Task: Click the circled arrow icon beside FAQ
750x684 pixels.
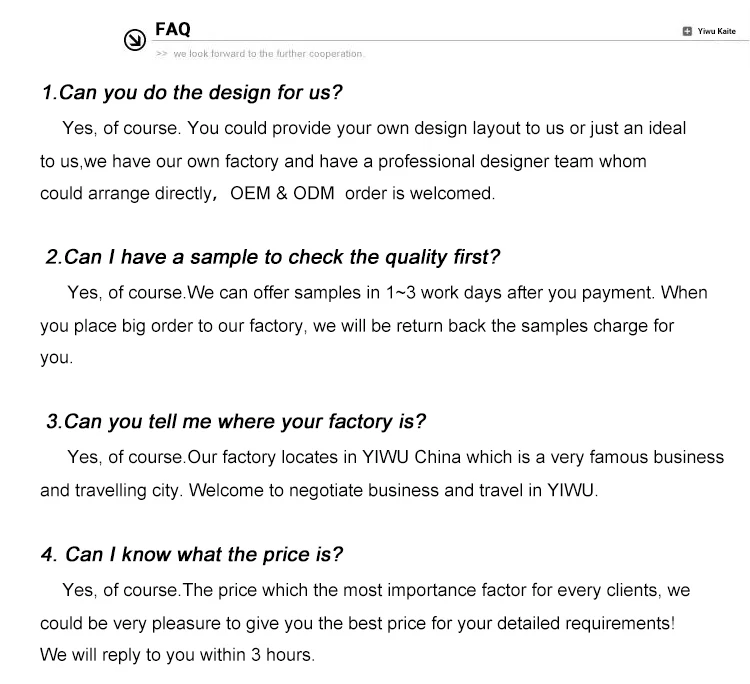Action: pyautogui.click(x=135, y=40)
